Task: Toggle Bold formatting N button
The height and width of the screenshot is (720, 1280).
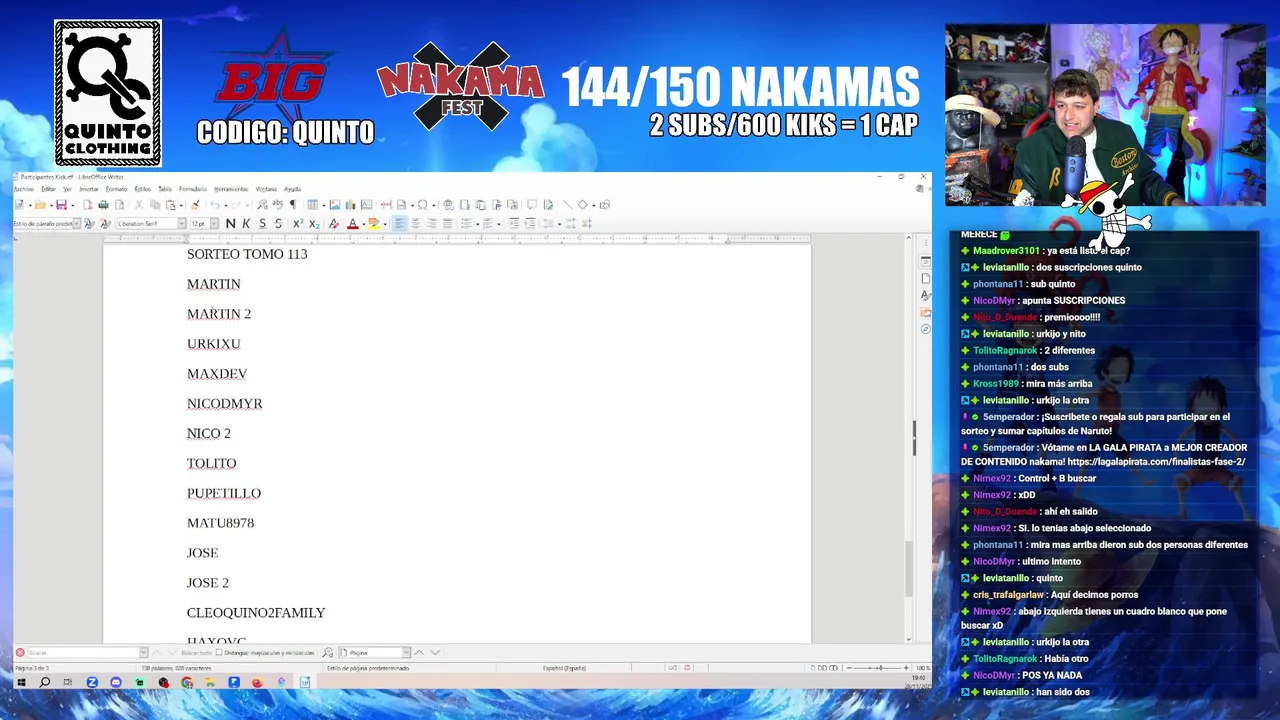Action: [x=230, y=224]
